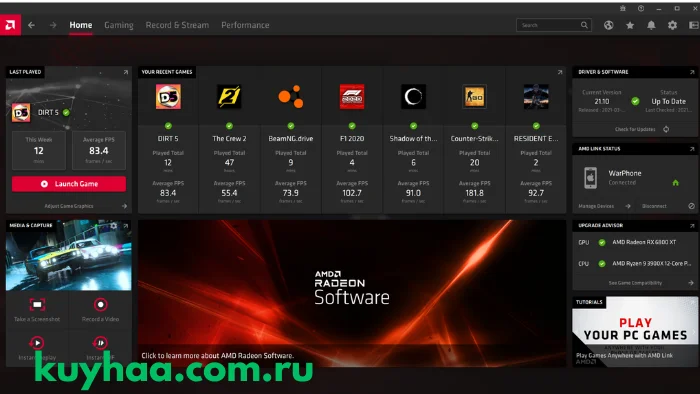Expand the Media & Capture panel
This screenshot has height=394, width=700.
126,226
